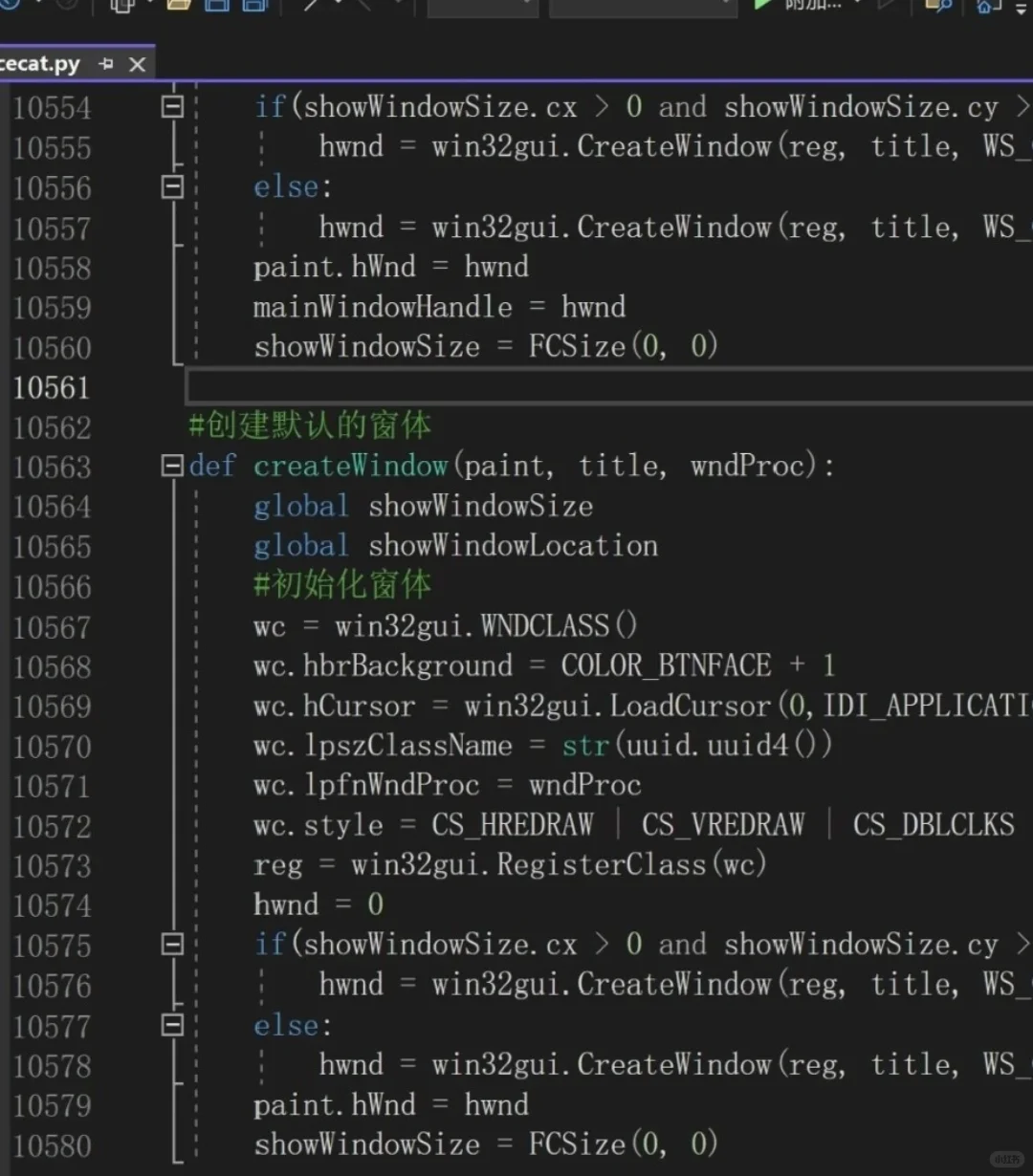Collapse the createWindow function at line 10563
This screenshot has width=1033, height=1176.
(172, 467)
